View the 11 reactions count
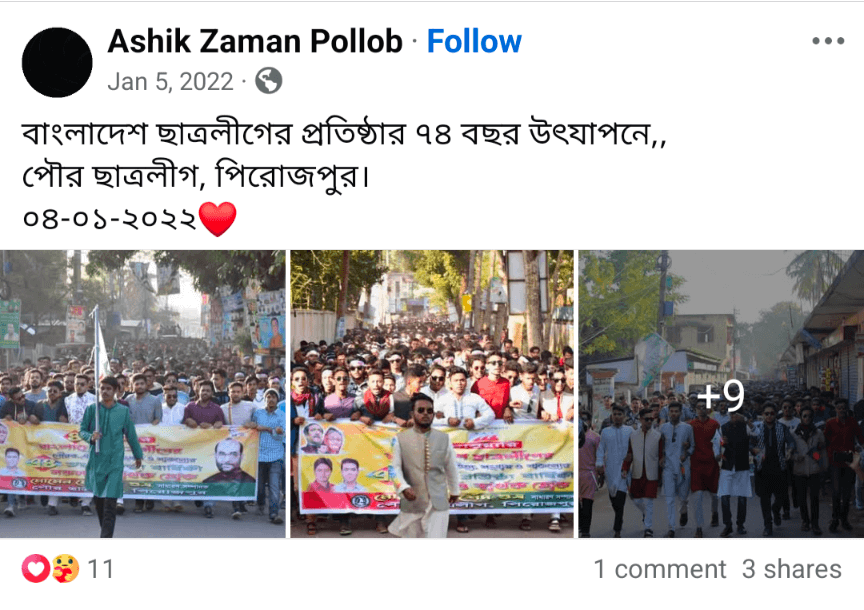Screen dimensions: 864x610 pyautogui.click(x=100, y=569)
